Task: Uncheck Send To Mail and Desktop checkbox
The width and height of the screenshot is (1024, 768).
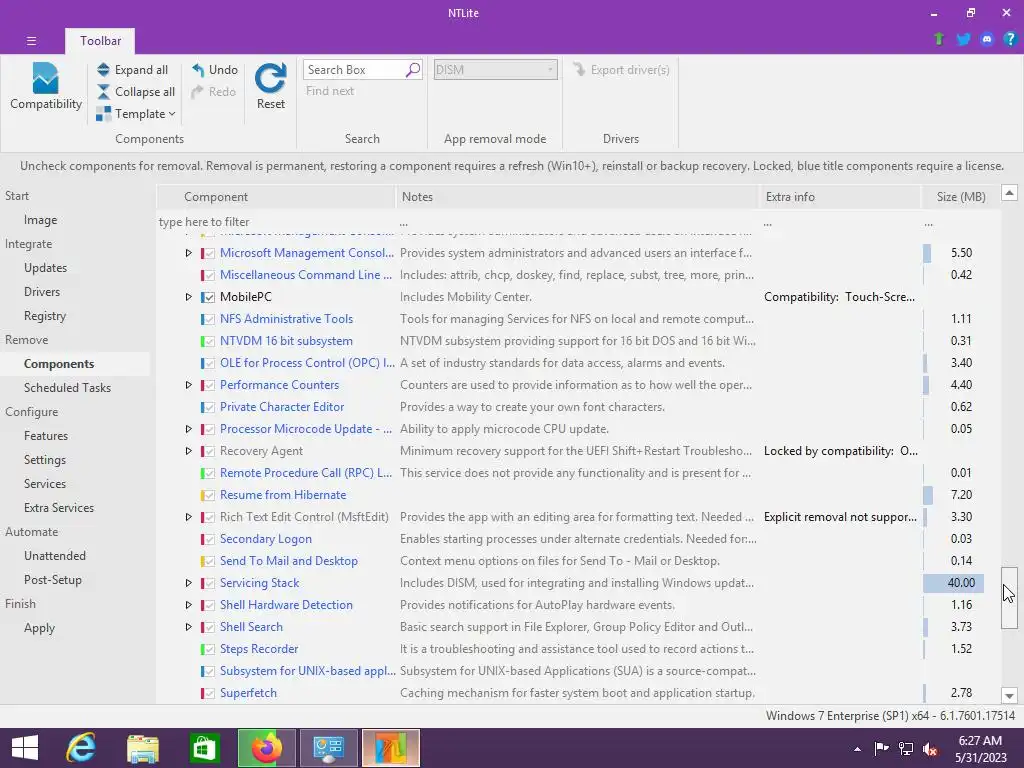Action: tap(208, 561)
